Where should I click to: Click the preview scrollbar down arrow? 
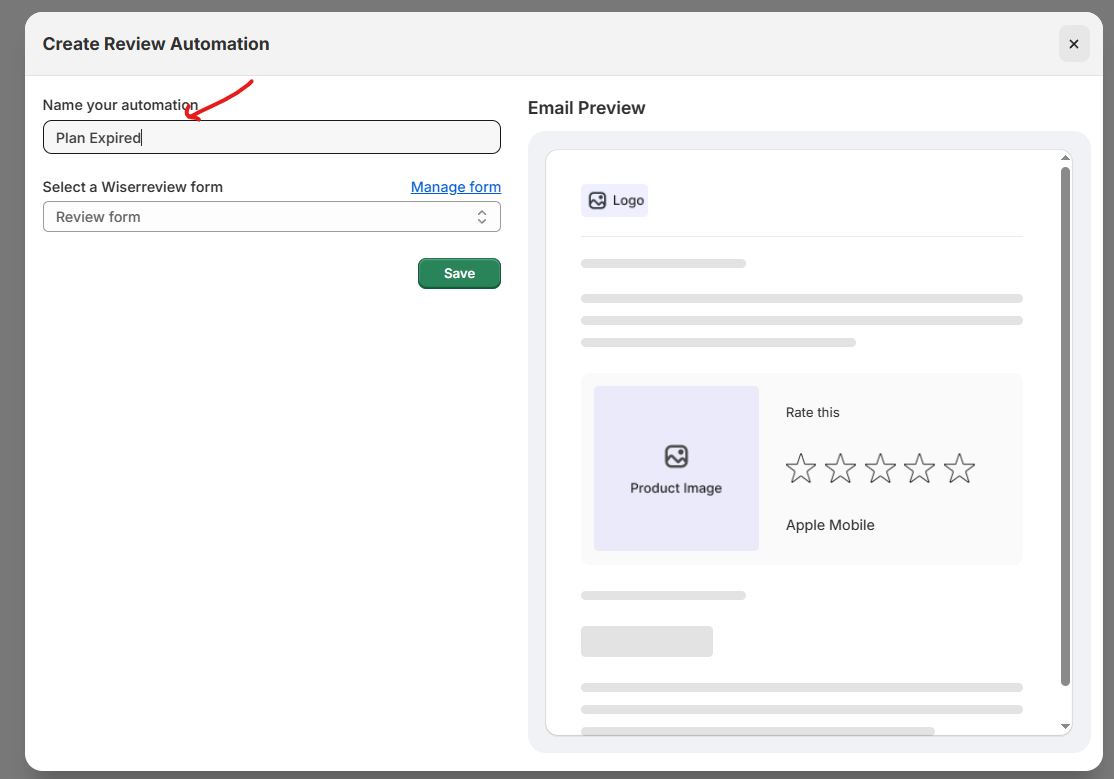click(x=1065, y=726)
